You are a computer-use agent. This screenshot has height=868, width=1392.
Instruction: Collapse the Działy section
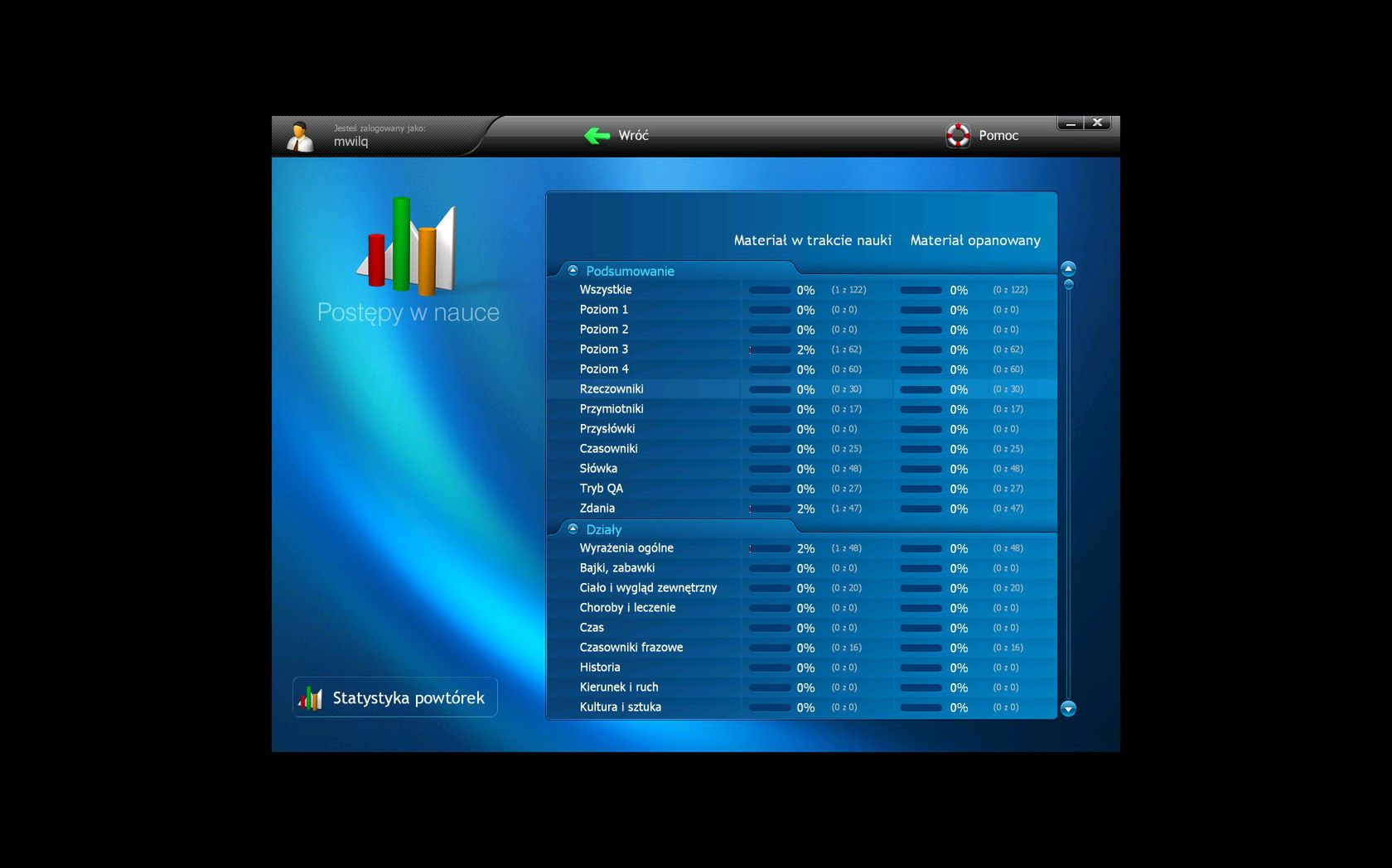pos(573,528)
